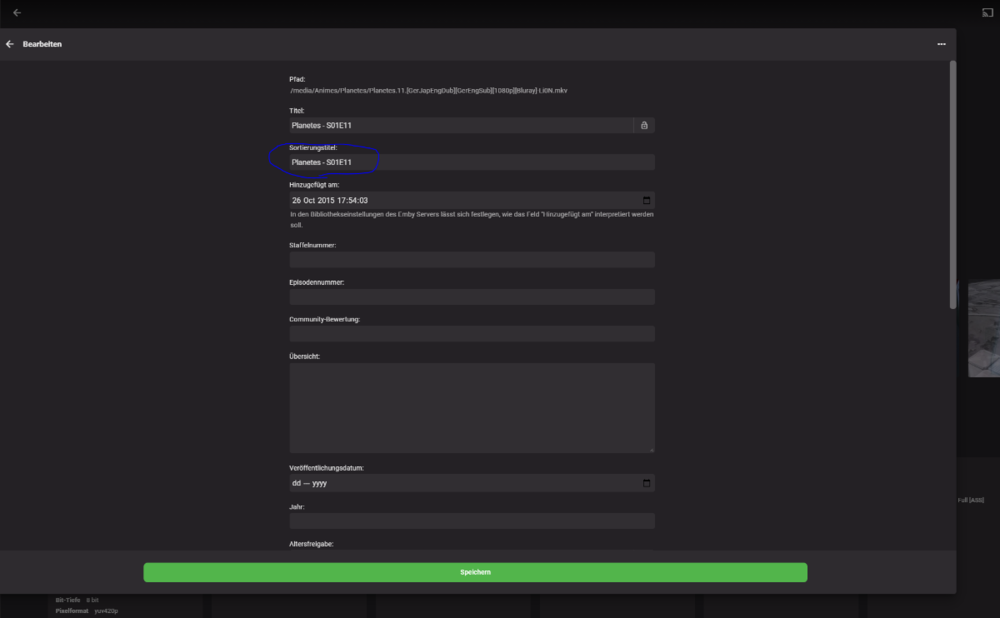This screenshot has width=1000, height=618.
Task: Open the three-dots more options menu
Action: (x=941, y=44)
